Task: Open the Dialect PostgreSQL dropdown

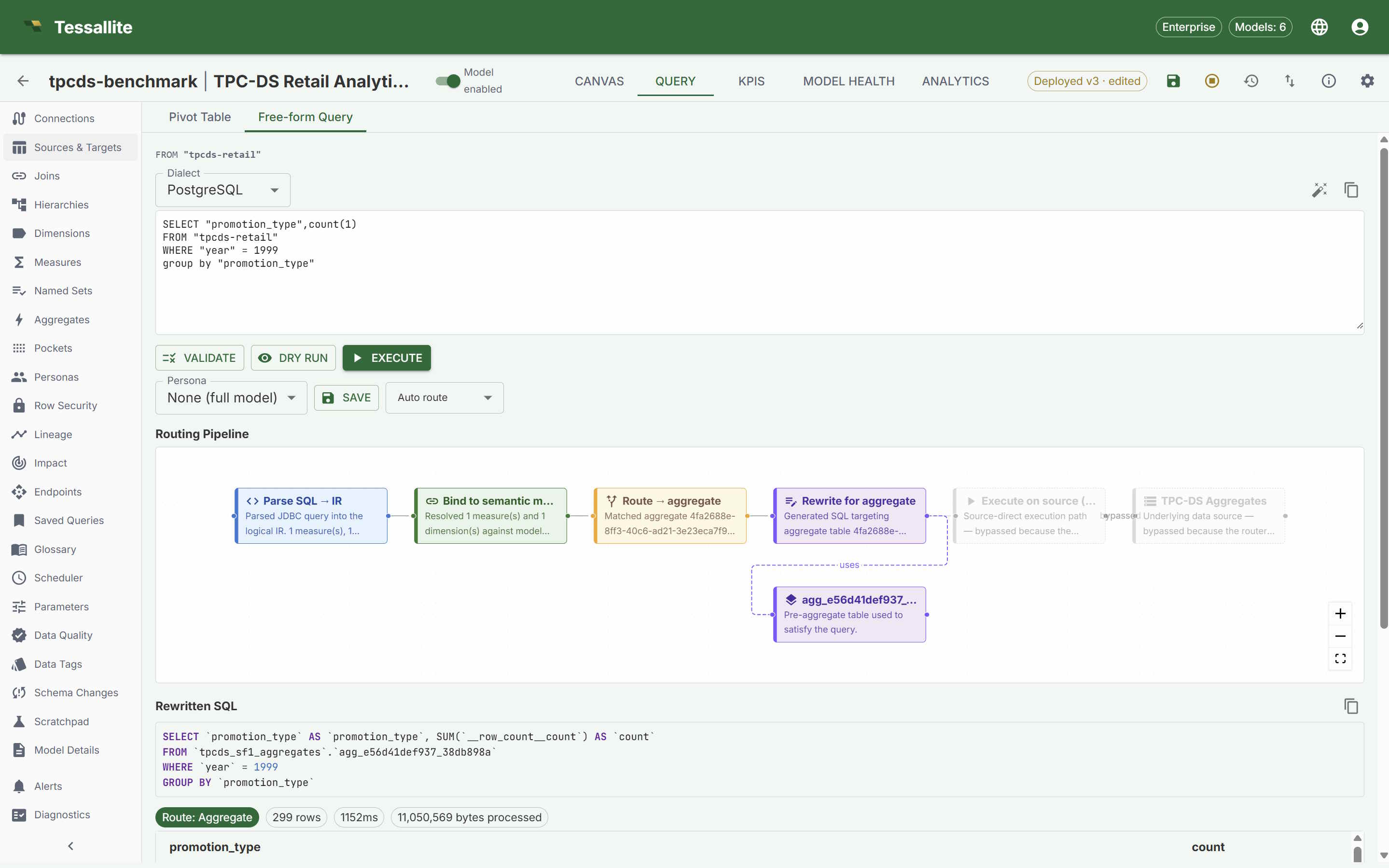Action: (223, 190)
